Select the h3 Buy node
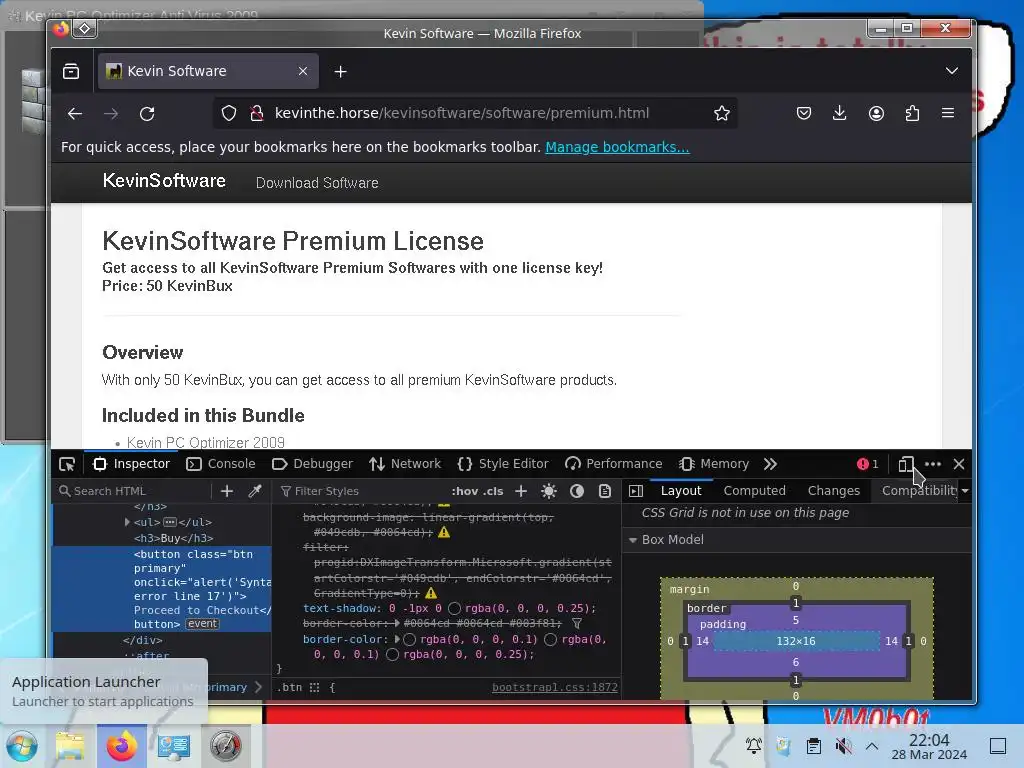The height and width of the screenshot is (768, 1024). click(173, 538)
